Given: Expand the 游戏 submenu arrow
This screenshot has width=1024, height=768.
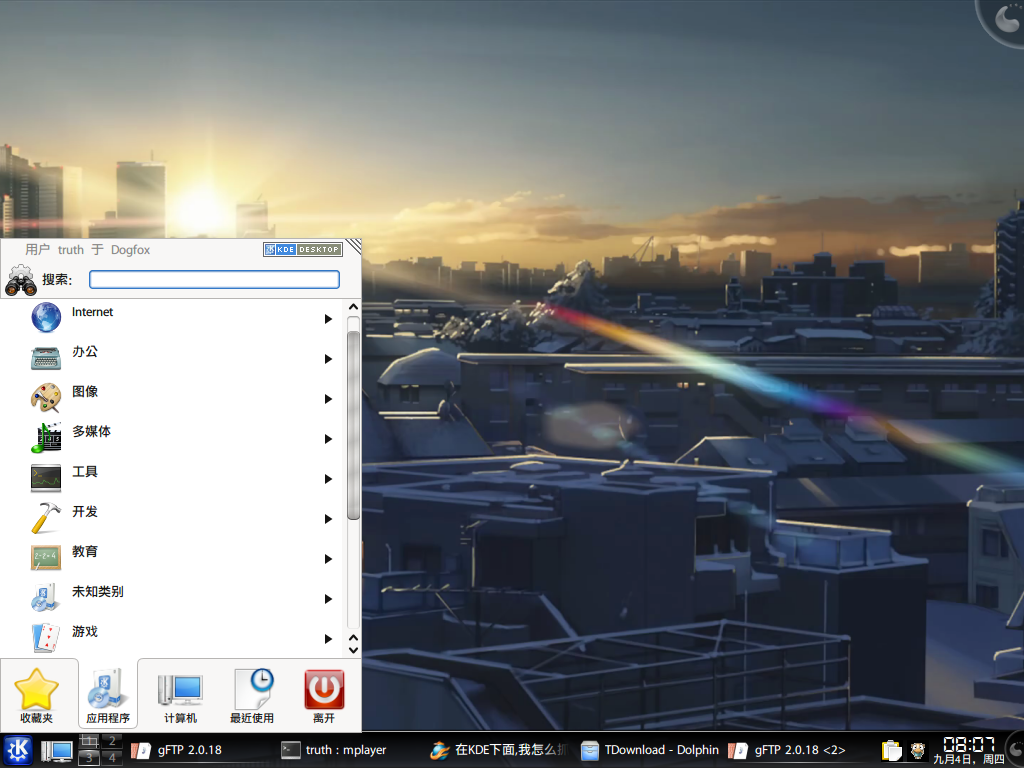Looking at the screenshot, I should (x=328, y=639).
